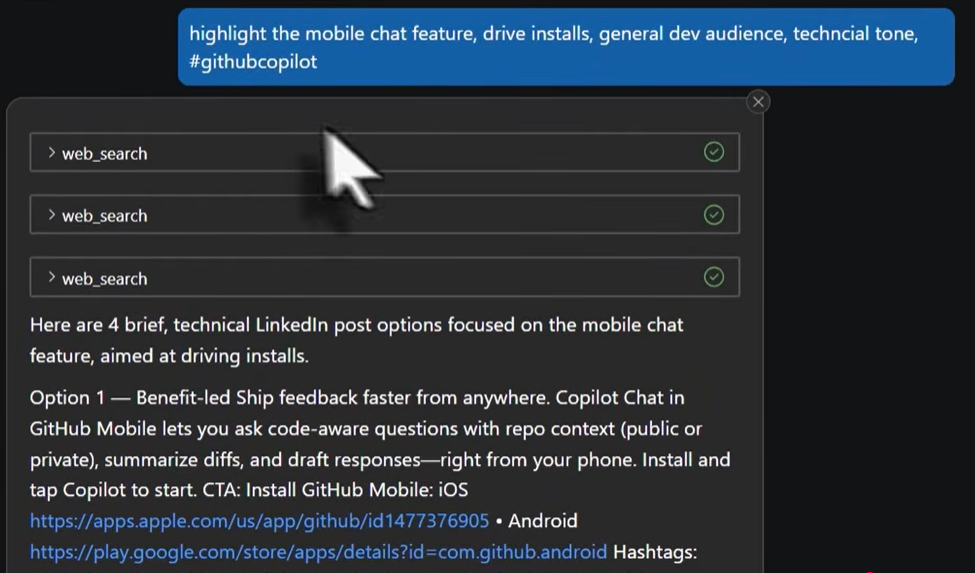Screen dimensions: 975x573
Task: Click the text 'Option 1 — Benefit-led'
Action: tap(130, 398)
